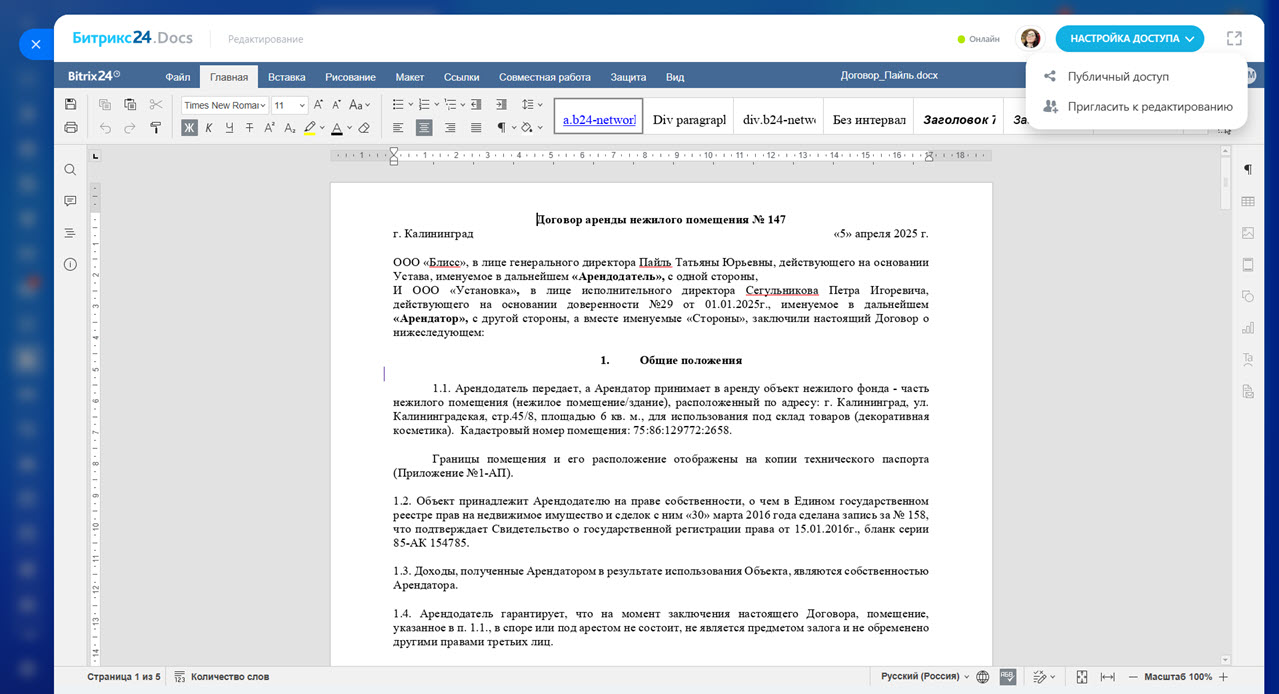1279x694 pixels.
Task: Fit page to width in status bar
Action: click(x=1107, y=677)
